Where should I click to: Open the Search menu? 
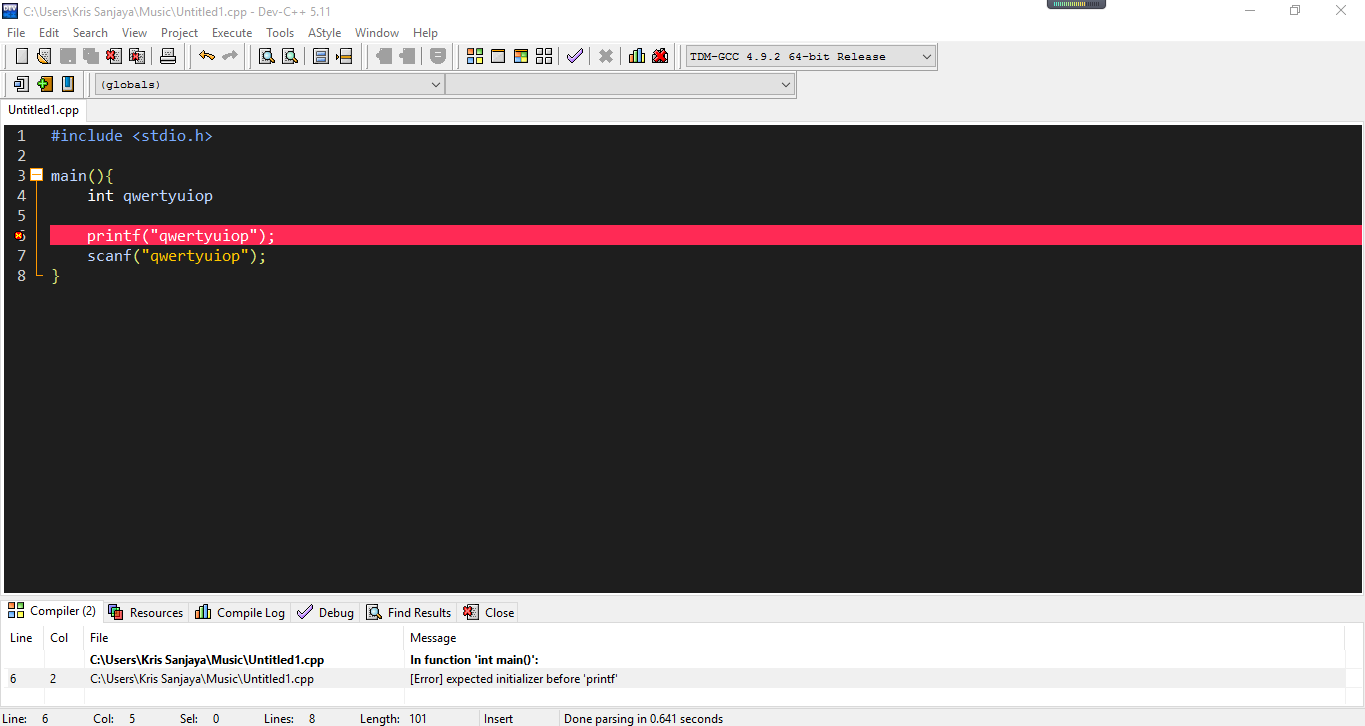pyautogui.click(x=90, y=33)
